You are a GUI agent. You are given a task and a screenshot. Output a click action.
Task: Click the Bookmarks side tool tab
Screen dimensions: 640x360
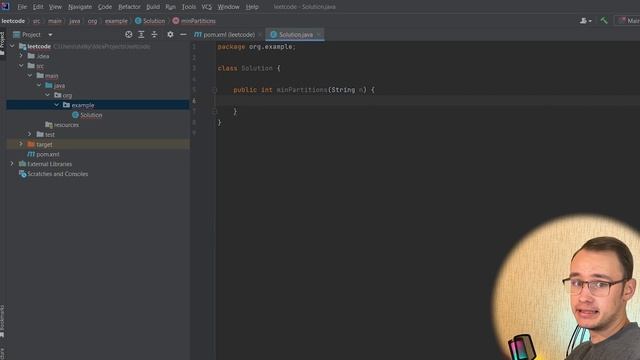pyautogui.click(x=2, y=322)
